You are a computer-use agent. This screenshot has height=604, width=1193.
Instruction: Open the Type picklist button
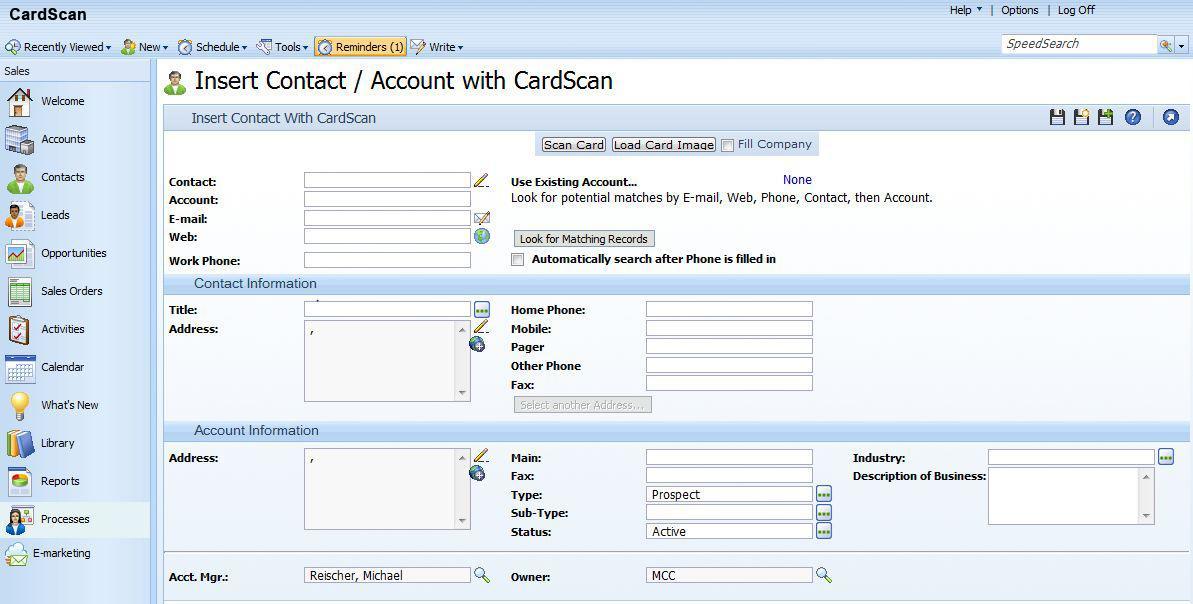823,494
